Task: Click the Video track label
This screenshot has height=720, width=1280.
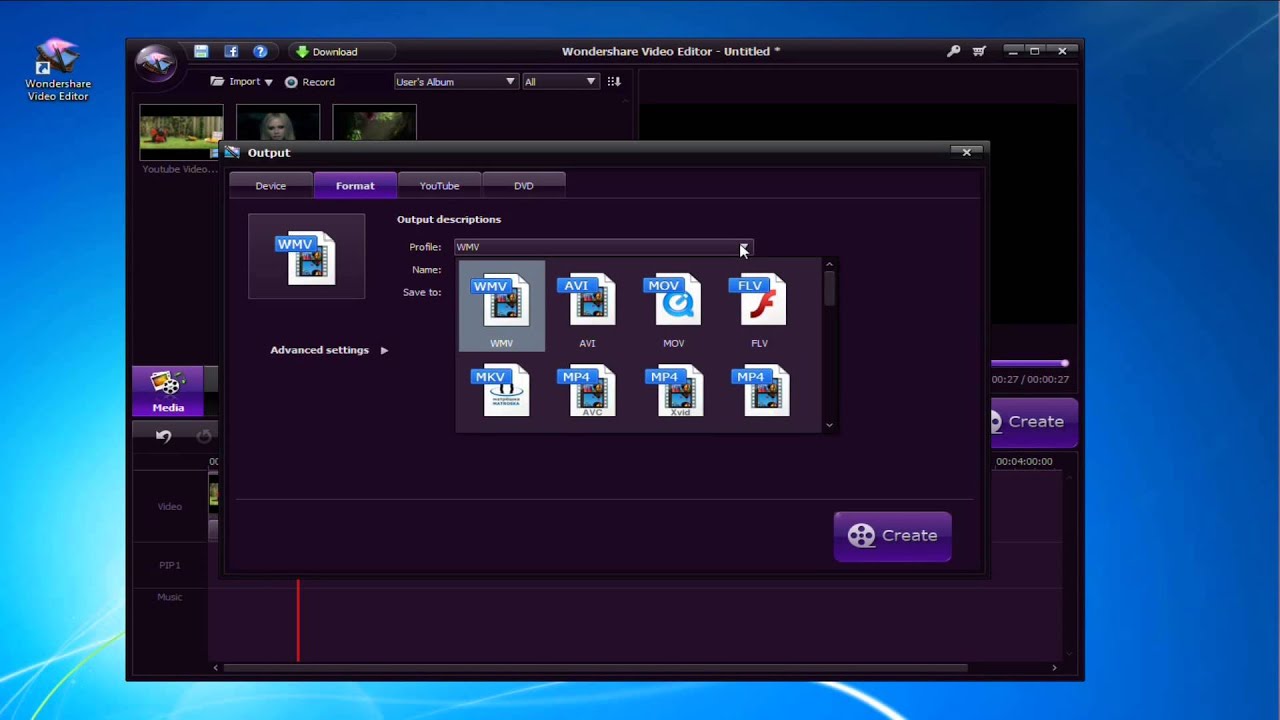Action: [170, 507]
